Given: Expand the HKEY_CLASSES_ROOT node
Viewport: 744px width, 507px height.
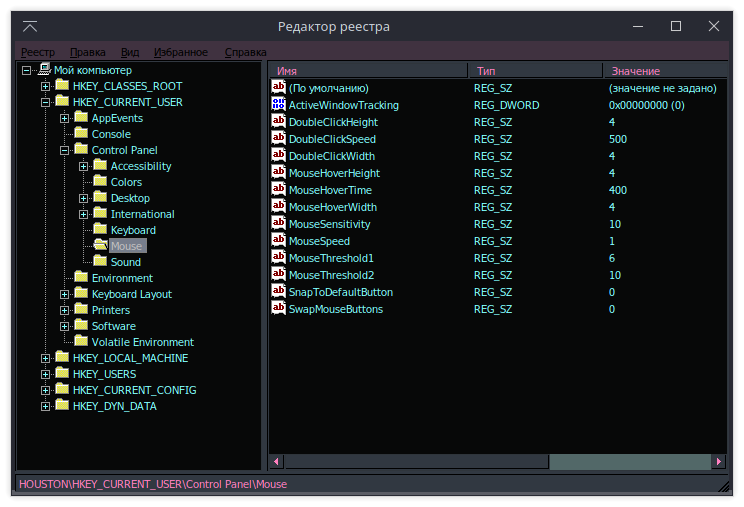Looking at the screenshot, I should pos(46,86).
